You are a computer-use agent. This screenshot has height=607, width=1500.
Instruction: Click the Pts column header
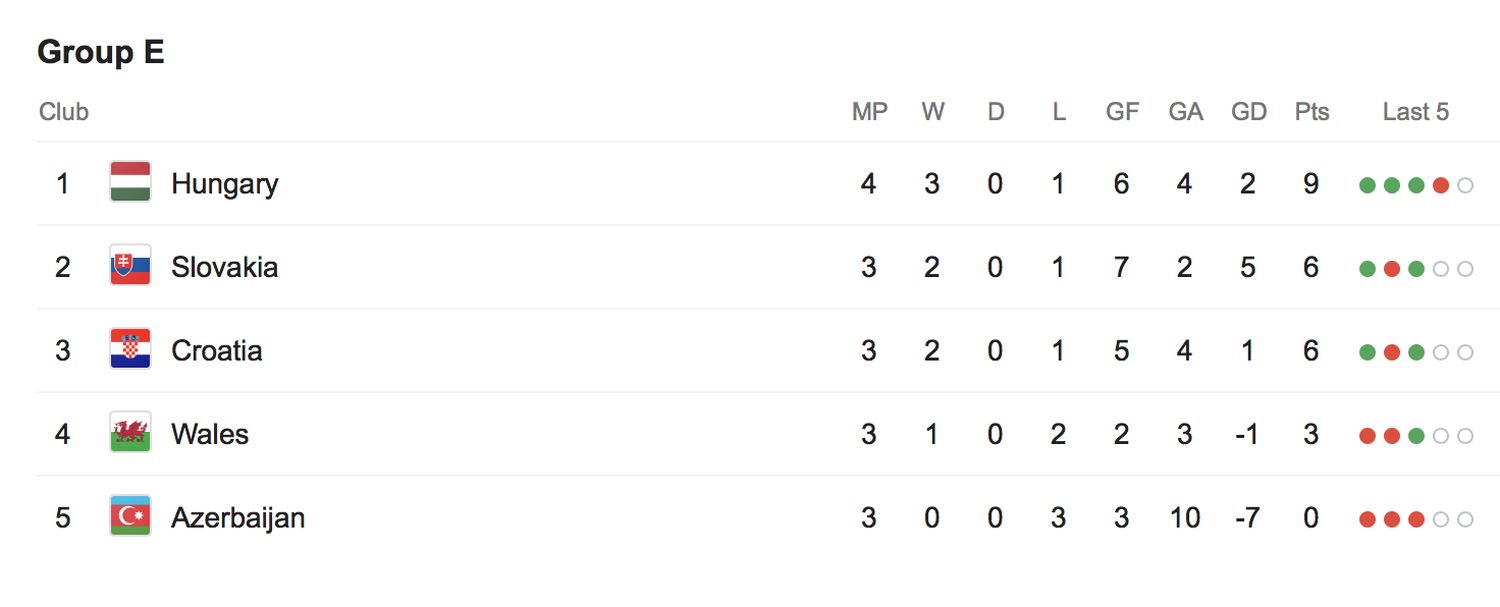[x=1311, y=112]
